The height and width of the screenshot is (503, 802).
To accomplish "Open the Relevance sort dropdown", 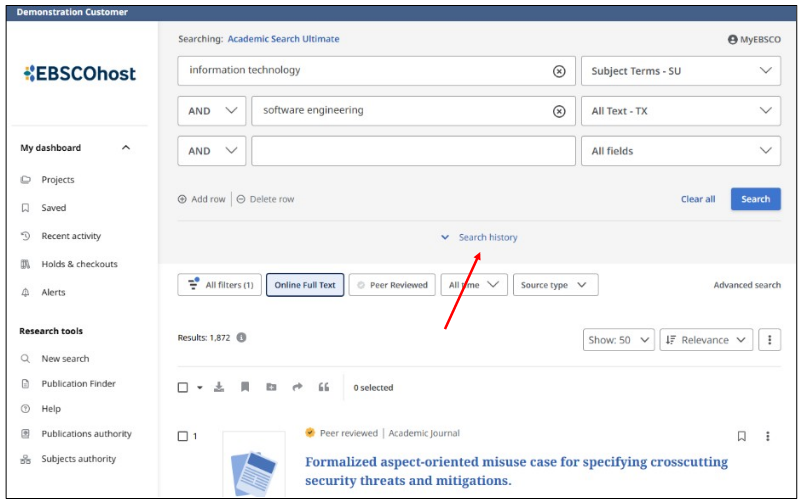I will pyautogui.click(x=706, y=340).
